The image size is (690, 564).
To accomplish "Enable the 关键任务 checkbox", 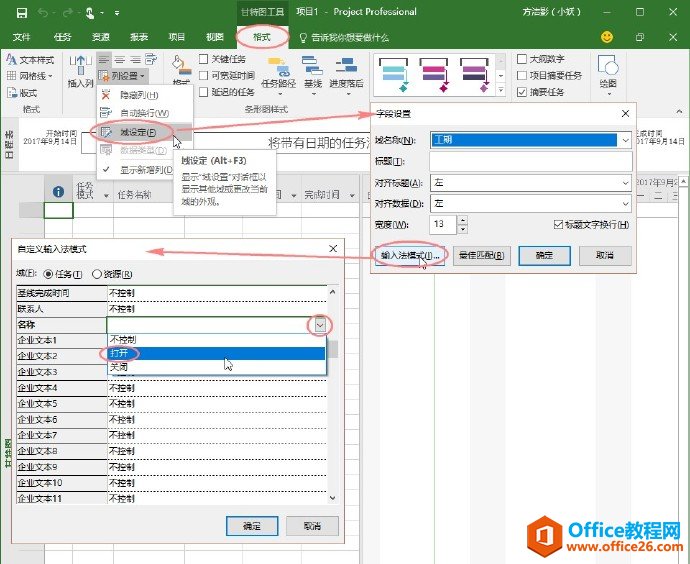I will coord(205,60).
